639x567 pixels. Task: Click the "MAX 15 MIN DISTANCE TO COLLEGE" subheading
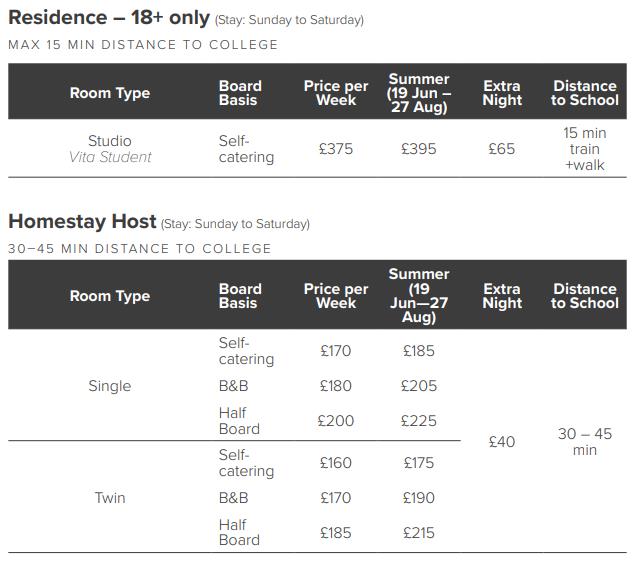[143, 45]
